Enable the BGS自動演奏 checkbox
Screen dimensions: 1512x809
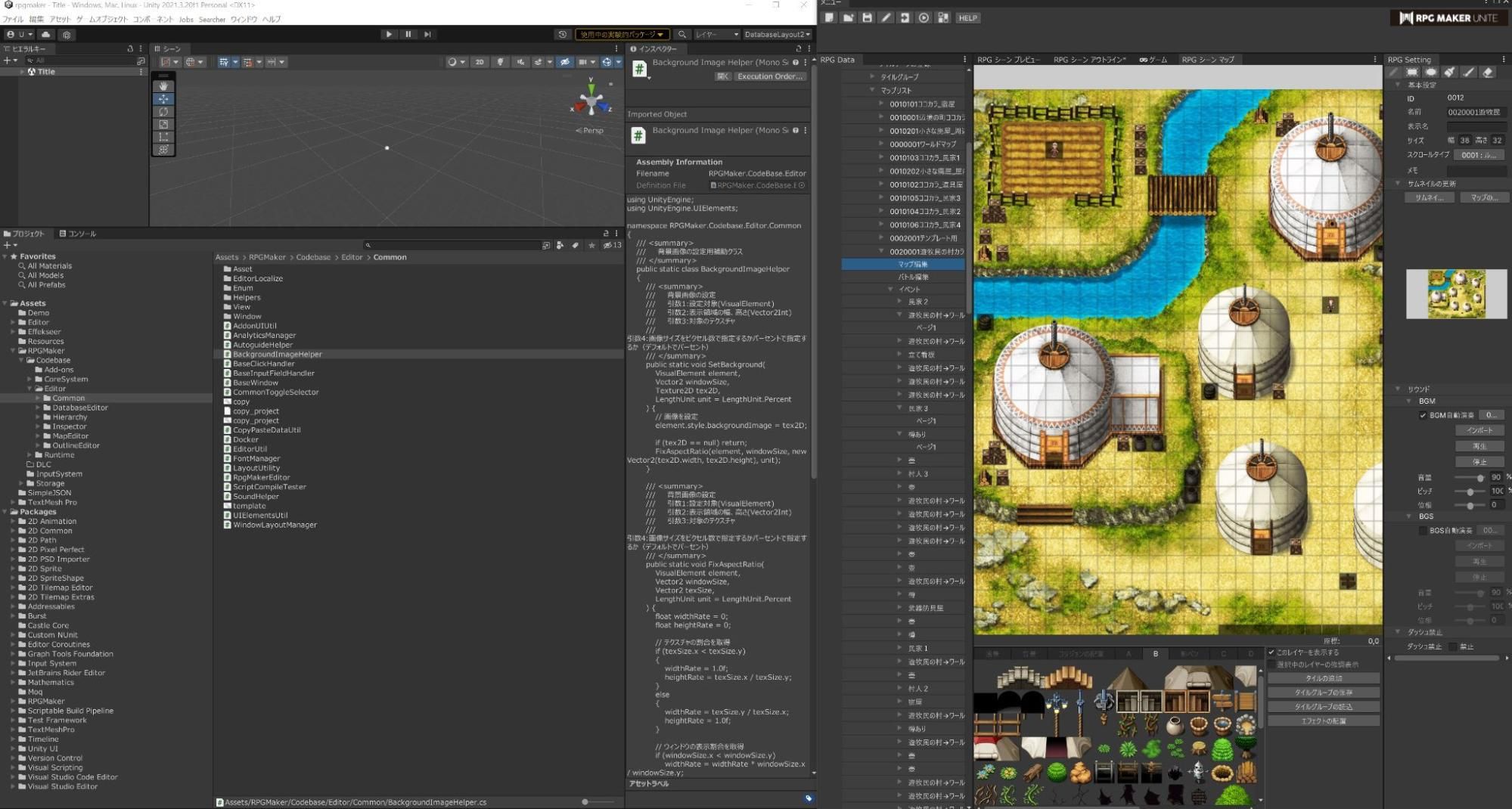click(x=1423, y=531)
